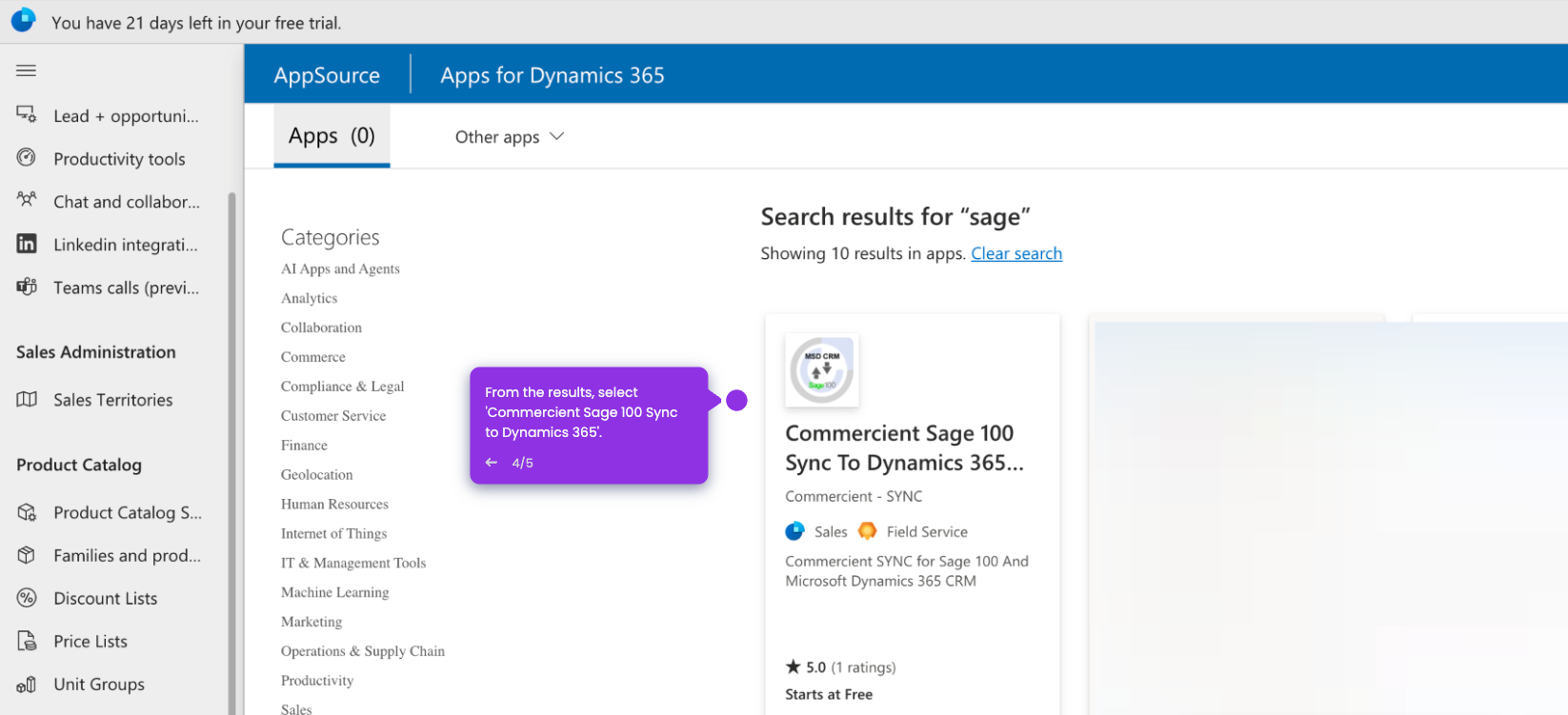1568x715 pixels.
Task: Filter by AI Apps and Agents category
Action: [x=340, y=268]
